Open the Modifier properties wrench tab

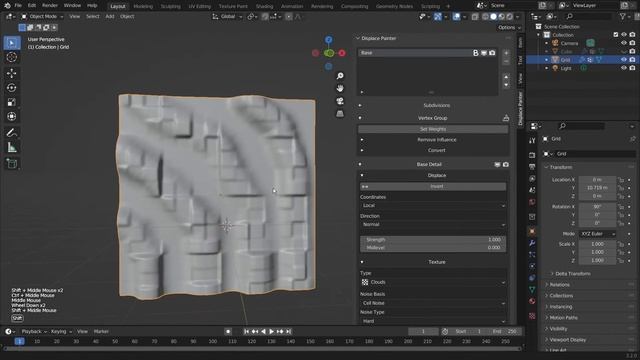coord(532,243)
